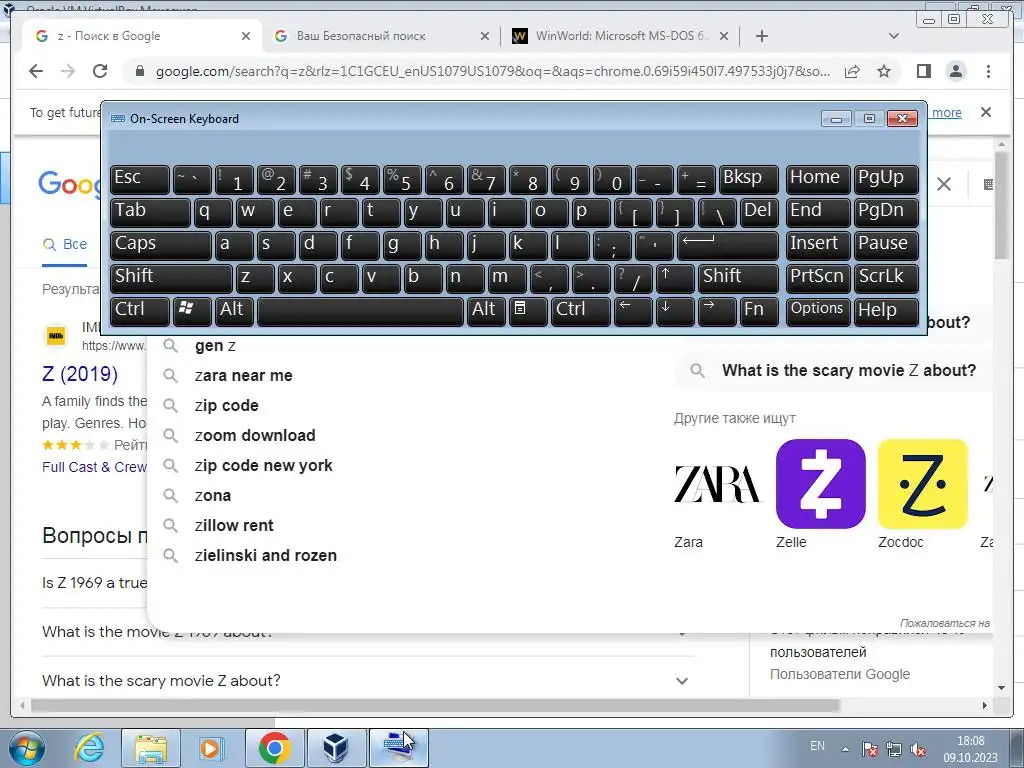Dismiss the info bar with X

coord(986,112)
